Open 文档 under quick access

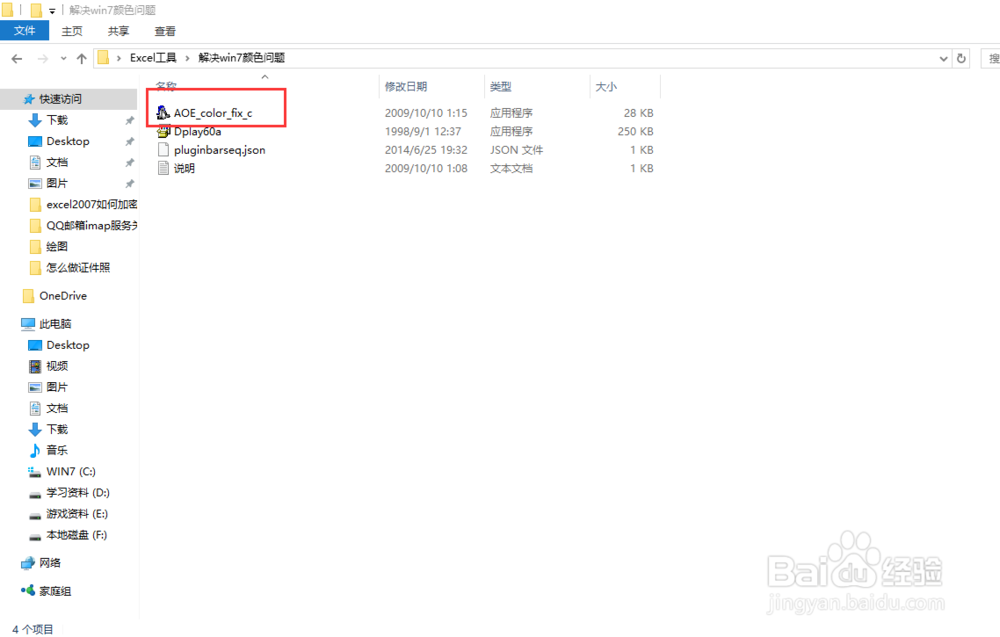coord(57,162)
